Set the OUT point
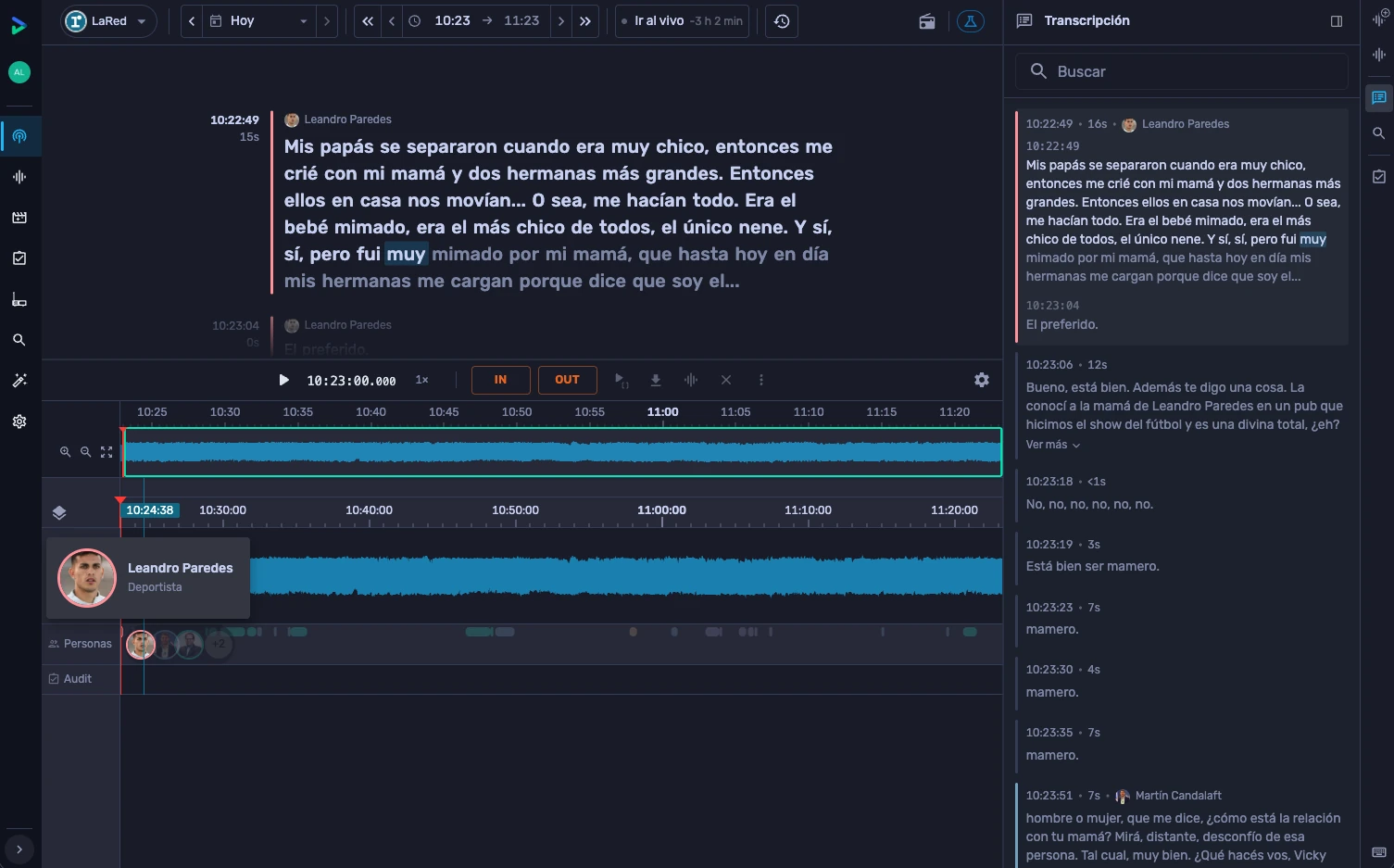1394x868 pixels. [x=567, y=380]
